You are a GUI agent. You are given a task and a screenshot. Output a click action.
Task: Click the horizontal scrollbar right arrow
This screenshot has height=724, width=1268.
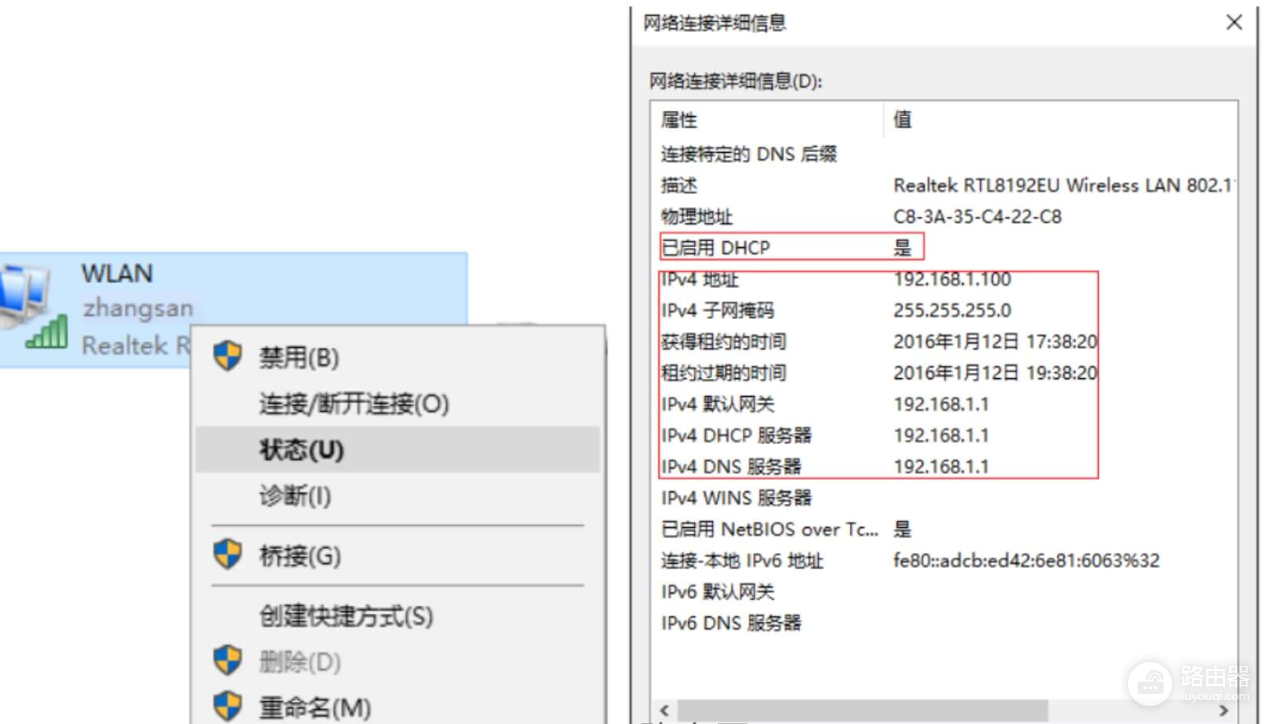point(1225,711)
